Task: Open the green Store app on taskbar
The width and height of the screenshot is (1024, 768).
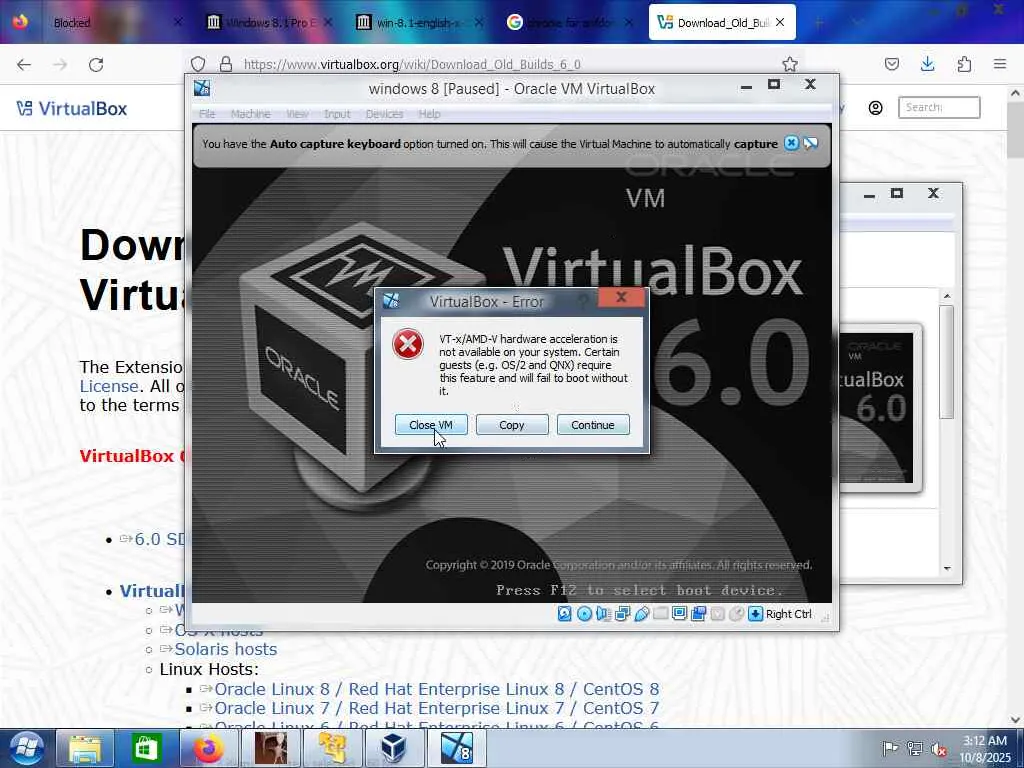Action: [x=146, y=748]
